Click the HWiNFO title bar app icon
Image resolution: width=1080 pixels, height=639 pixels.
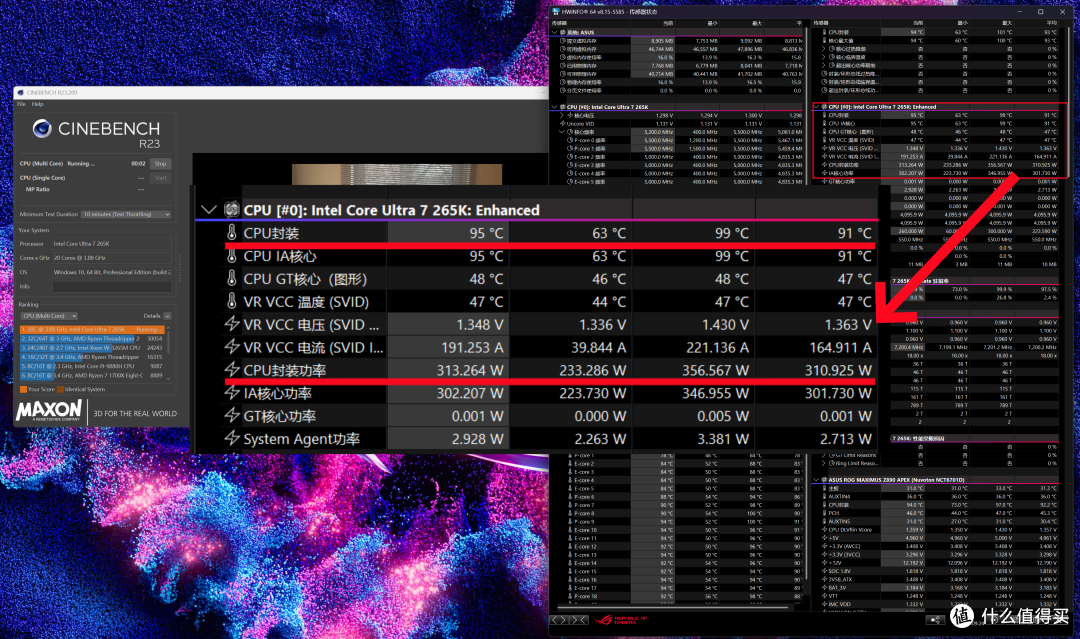tap(556, 12)
